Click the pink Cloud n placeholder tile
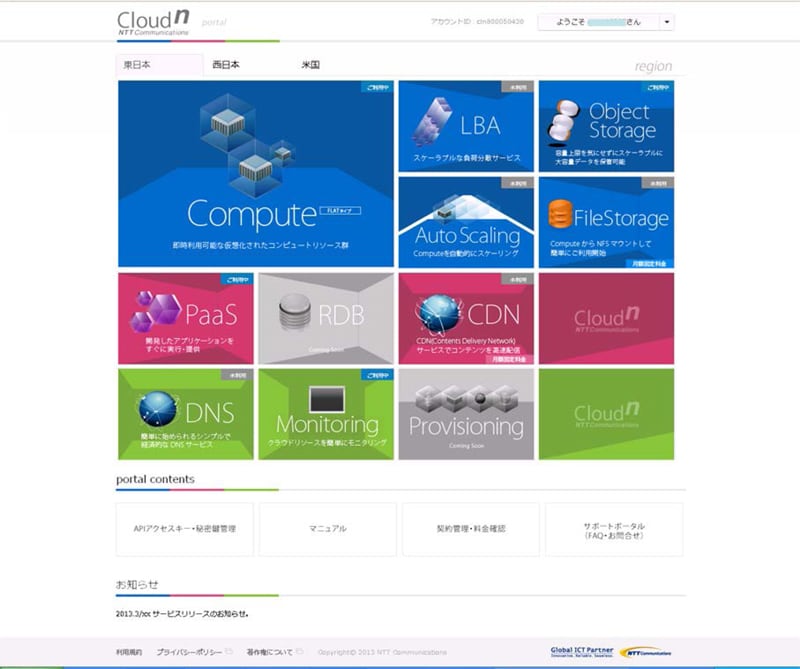 click(606, 318)
